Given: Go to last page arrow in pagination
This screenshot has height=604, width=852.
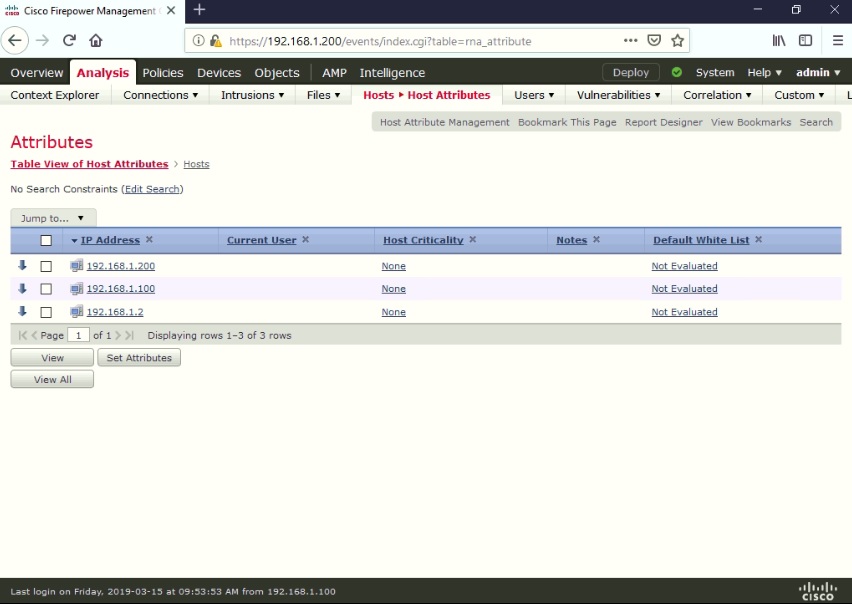Looking at the screenshot, I should coord(129,335).
